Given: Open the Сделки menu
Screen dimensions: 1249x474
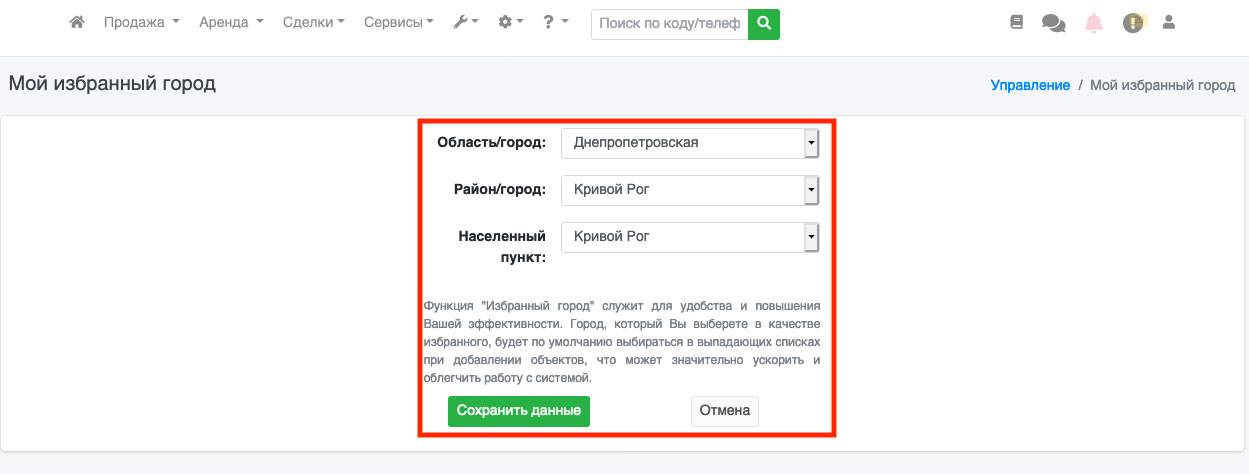Looking at the screenshot, I should coord(313,22).
